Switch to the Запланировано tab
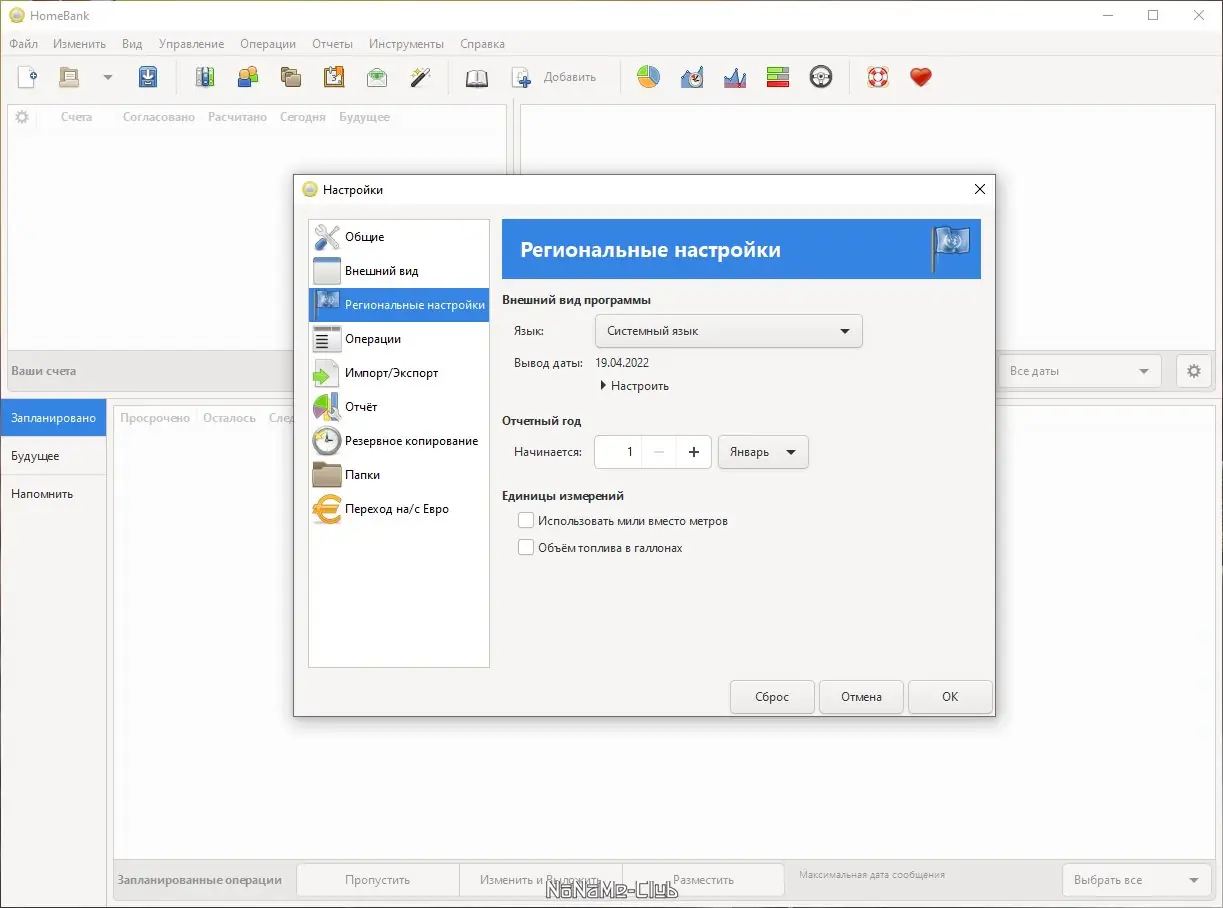 click(53, 418)
